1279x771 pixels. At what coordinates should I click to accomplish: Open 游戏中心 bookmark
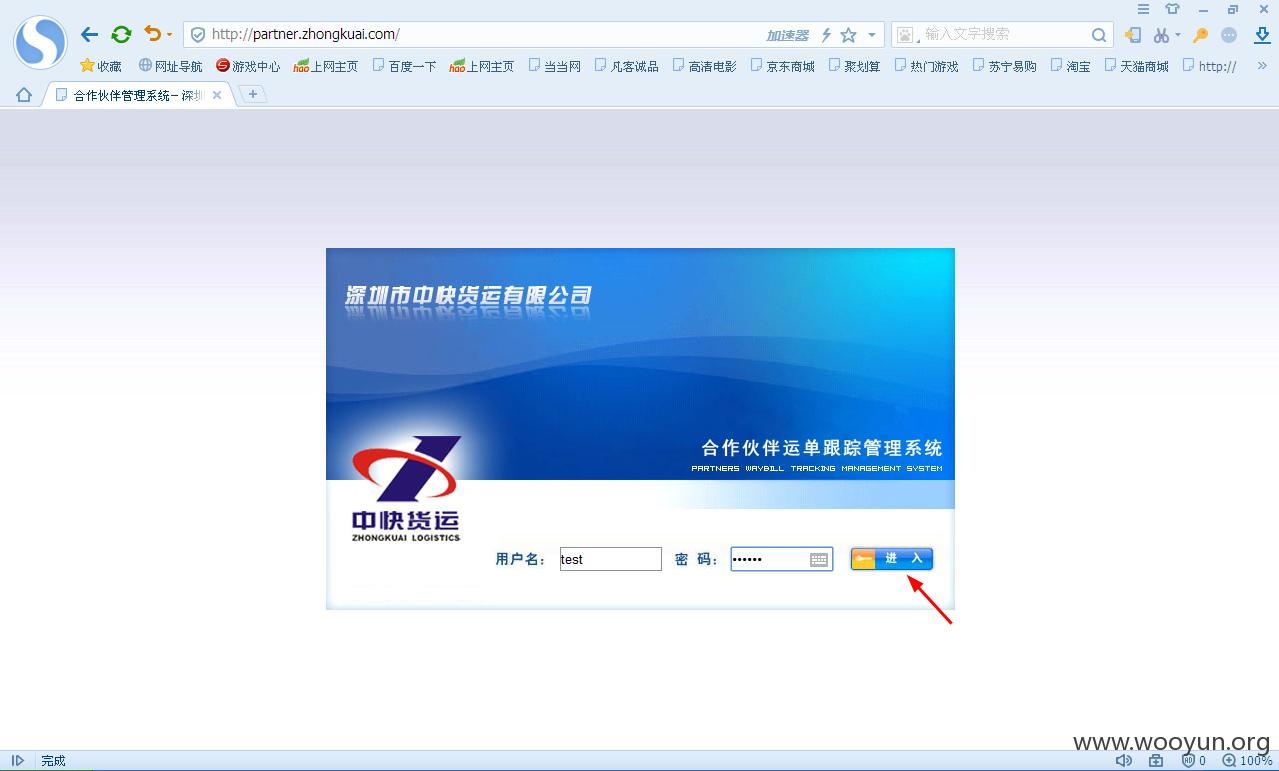(x=248, y=66)
